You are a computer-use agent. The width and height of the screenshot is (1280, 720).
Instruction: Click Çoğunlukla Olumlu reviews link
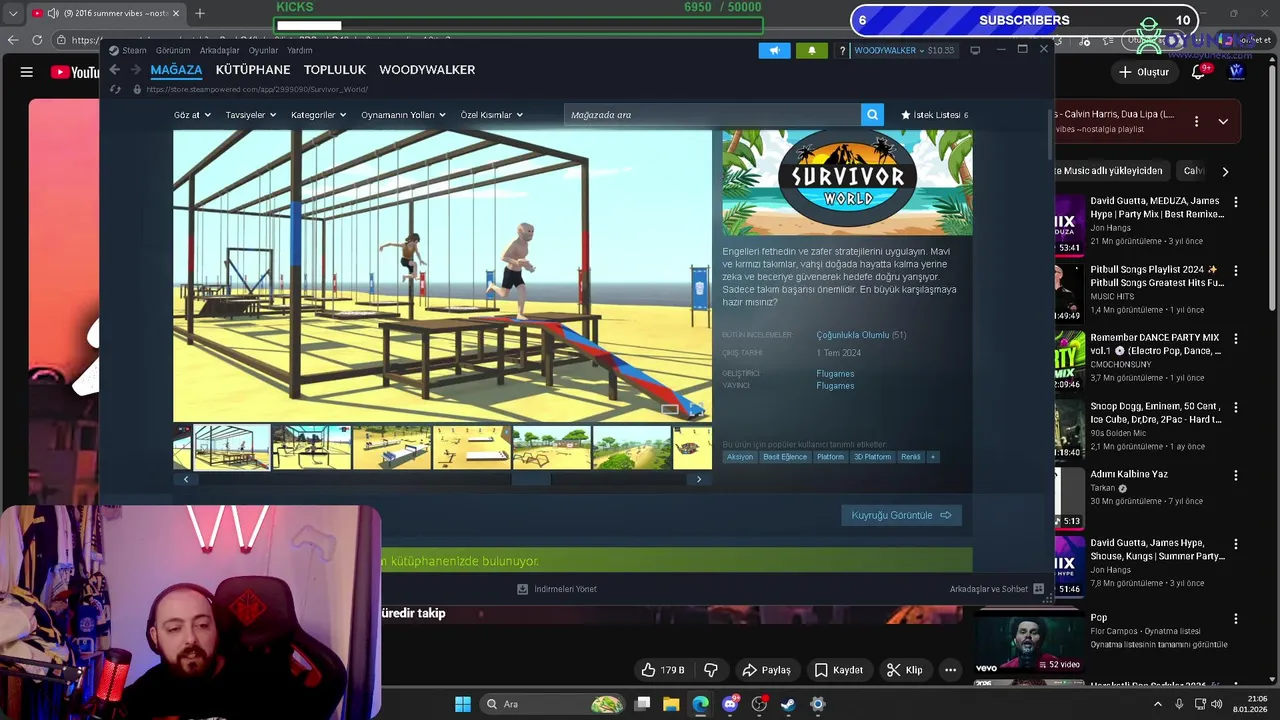(x=853, y=335)
